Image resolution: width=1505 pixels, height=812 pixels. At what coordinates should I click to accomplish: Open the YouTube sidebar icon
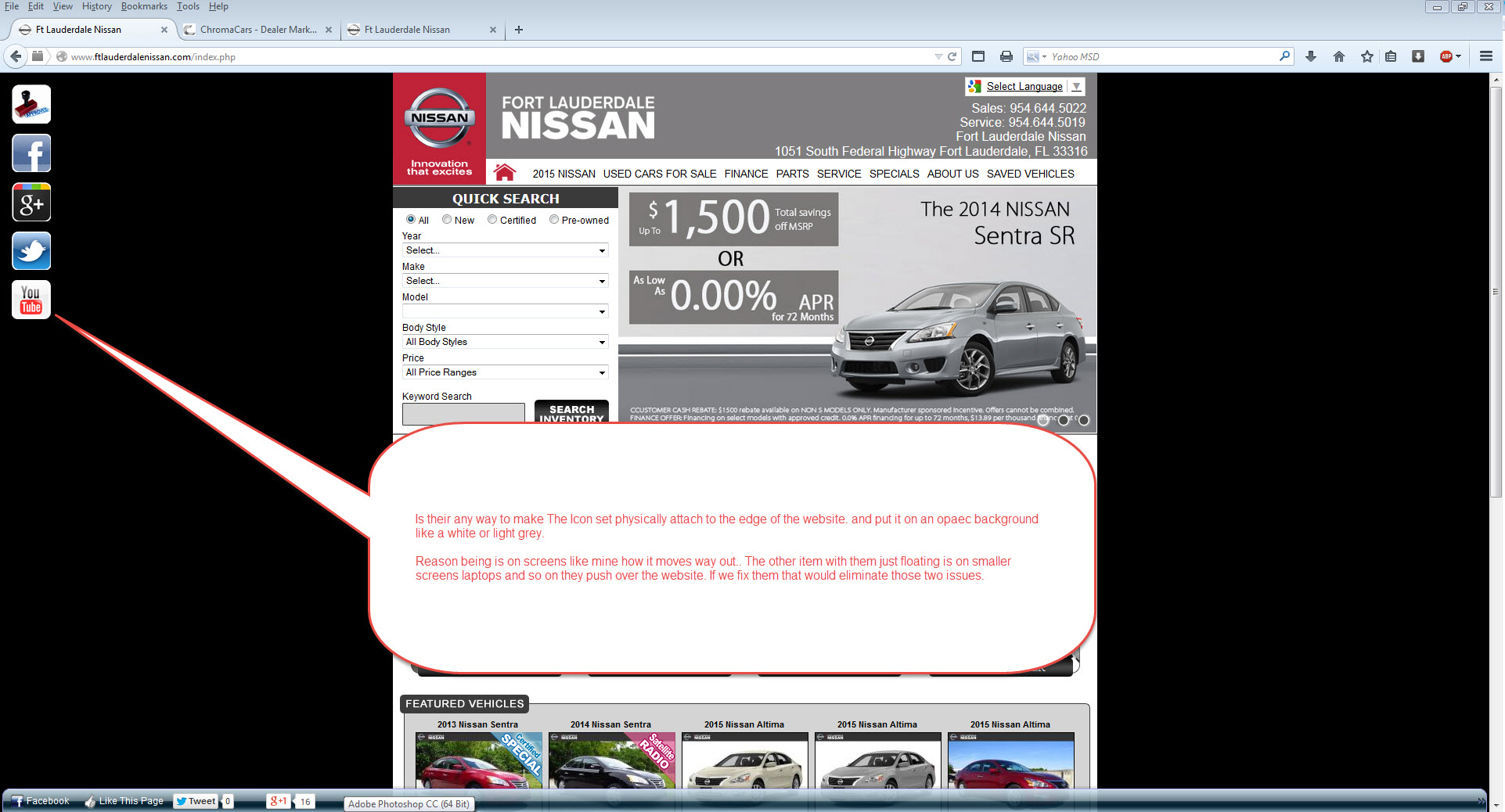(x=31, y=300)
